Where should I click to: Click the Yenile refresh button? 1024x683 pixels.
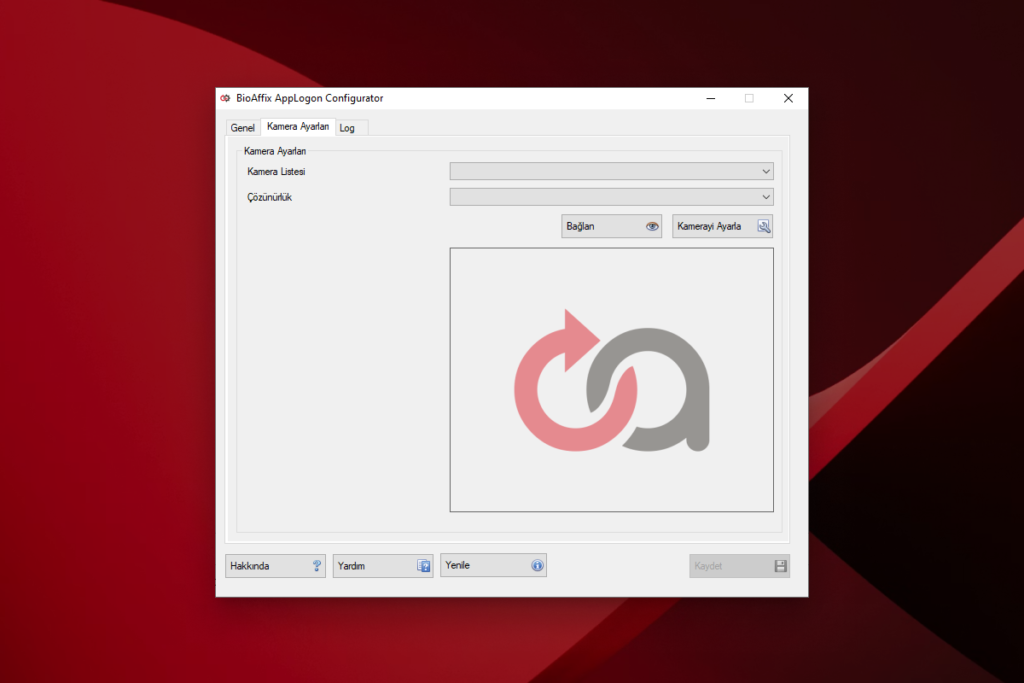493,565
